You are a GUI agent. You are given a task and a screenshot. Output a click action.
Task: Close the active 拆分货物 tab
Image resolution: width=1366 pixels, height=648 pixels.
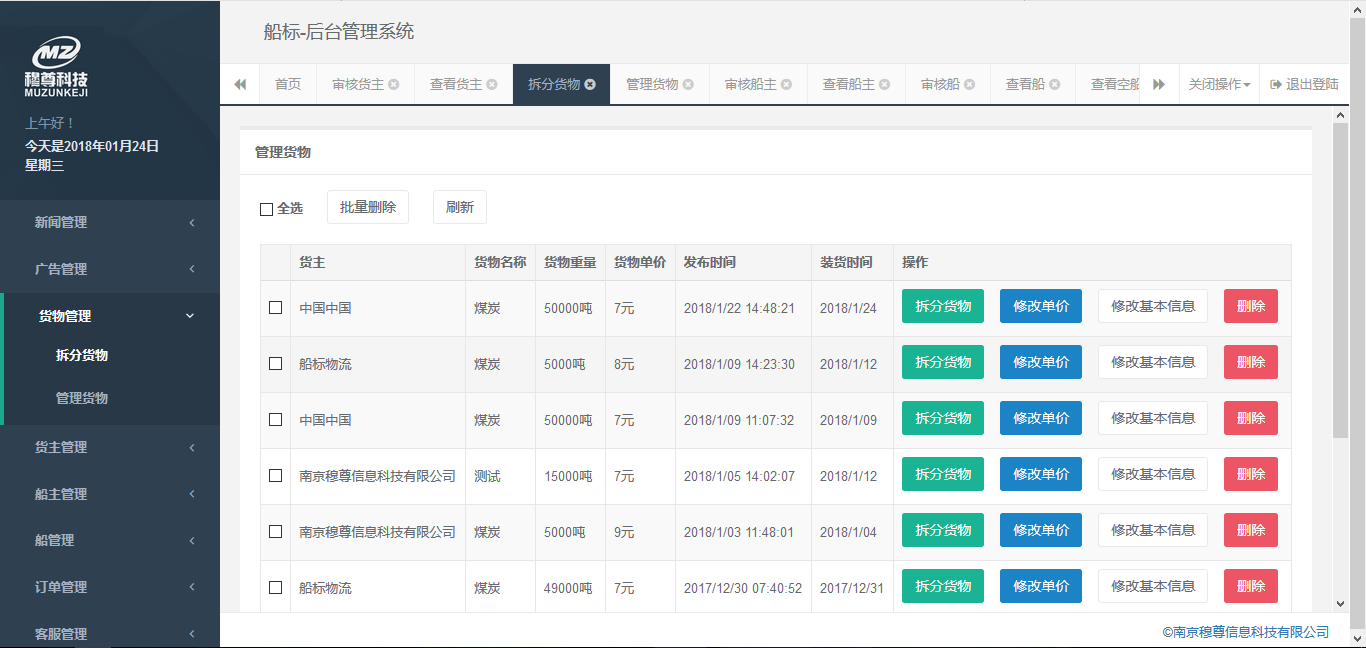point(590,85)
